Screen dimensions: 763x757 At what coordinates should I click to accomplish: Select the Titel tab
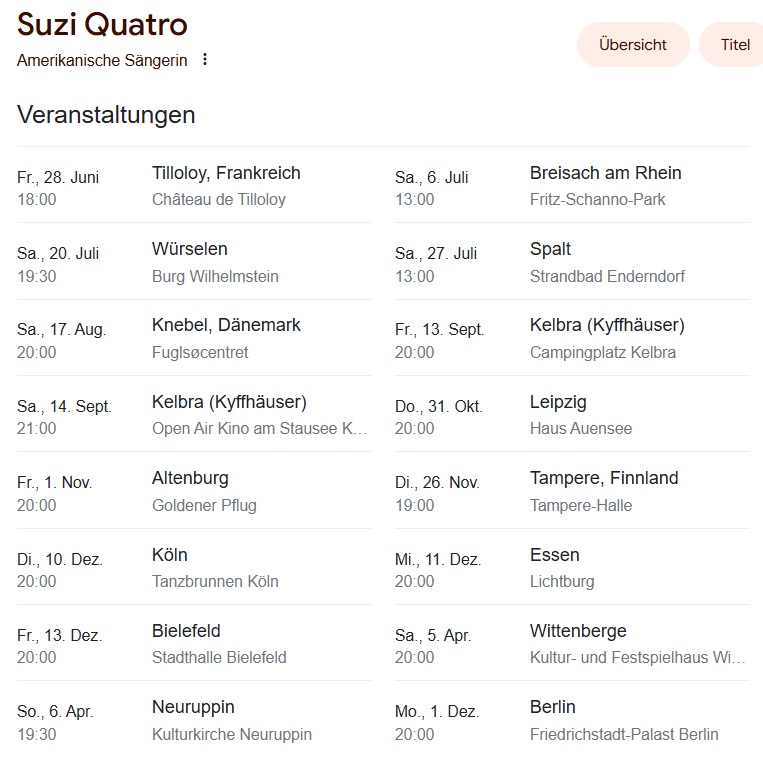(734, 45)
